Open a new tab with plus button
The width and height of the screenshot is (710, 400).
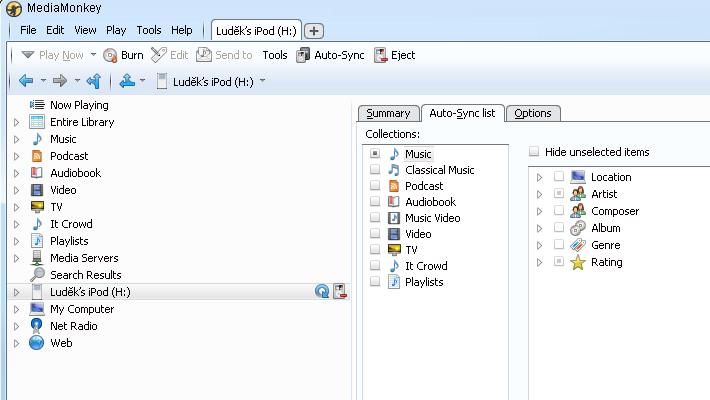[x=313, y=31]
